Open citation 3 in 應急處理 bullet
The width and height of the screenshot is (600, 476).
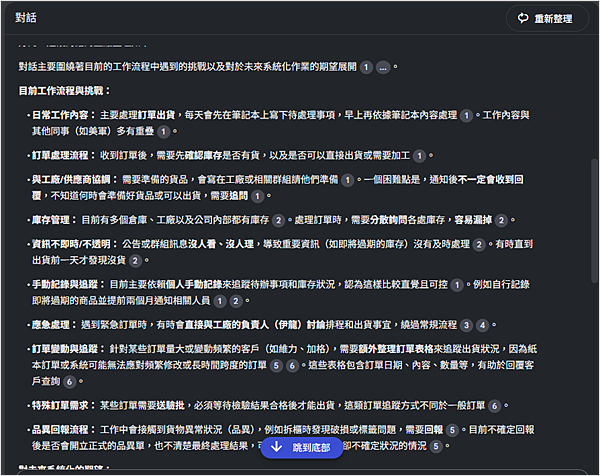pyautogui.click(x=466, y=325)
